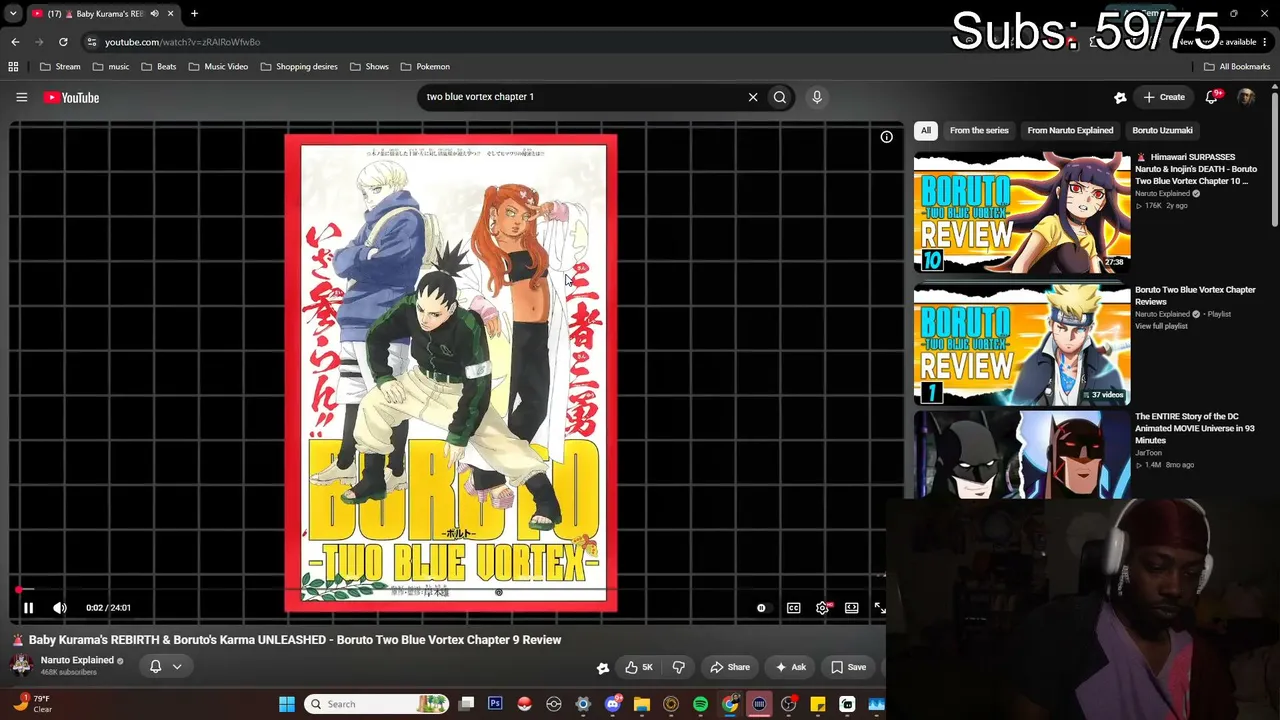Run search with the magnifier button
Image resolution: width=1280 pixels, height=720 pixels.
[x=780, y=97]
